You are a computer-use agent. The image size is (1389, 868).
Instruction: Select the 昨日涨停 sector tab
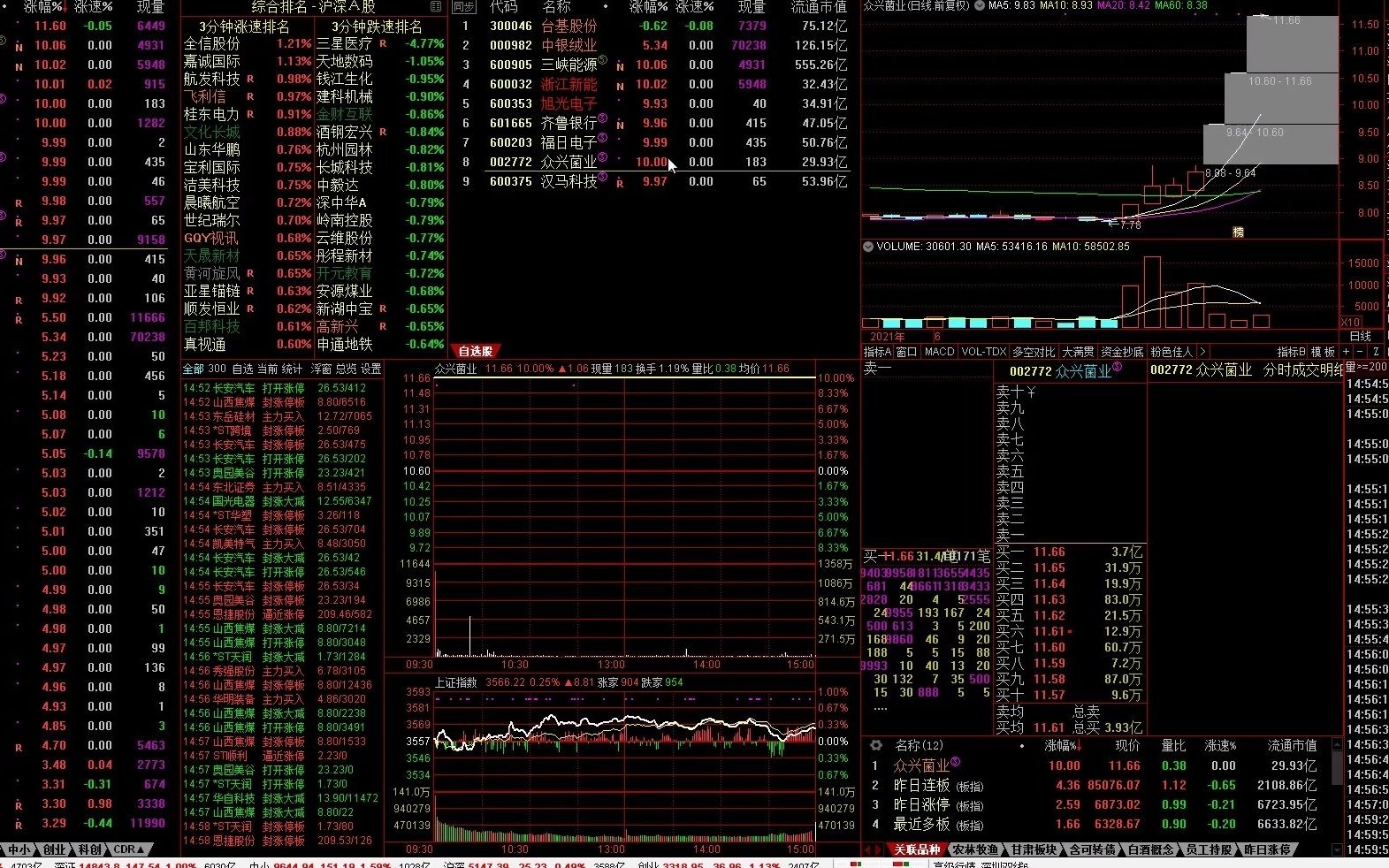[x=1267, y=849]
